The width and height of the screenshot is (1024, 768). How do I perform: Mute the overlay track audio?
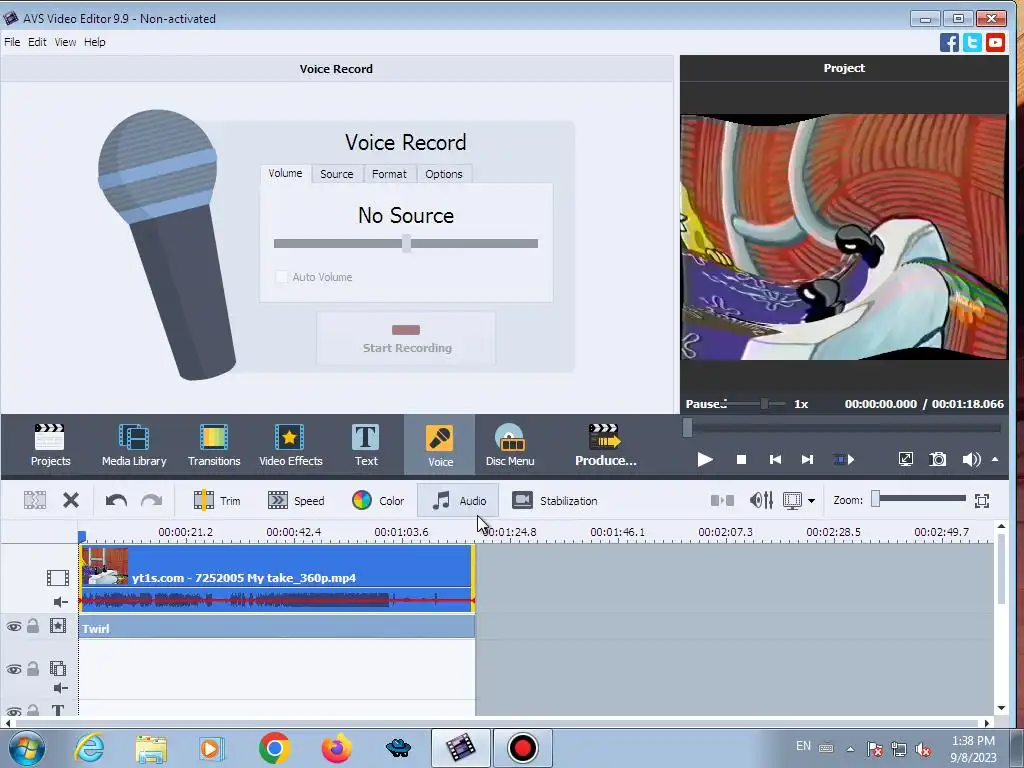(60, 688)
